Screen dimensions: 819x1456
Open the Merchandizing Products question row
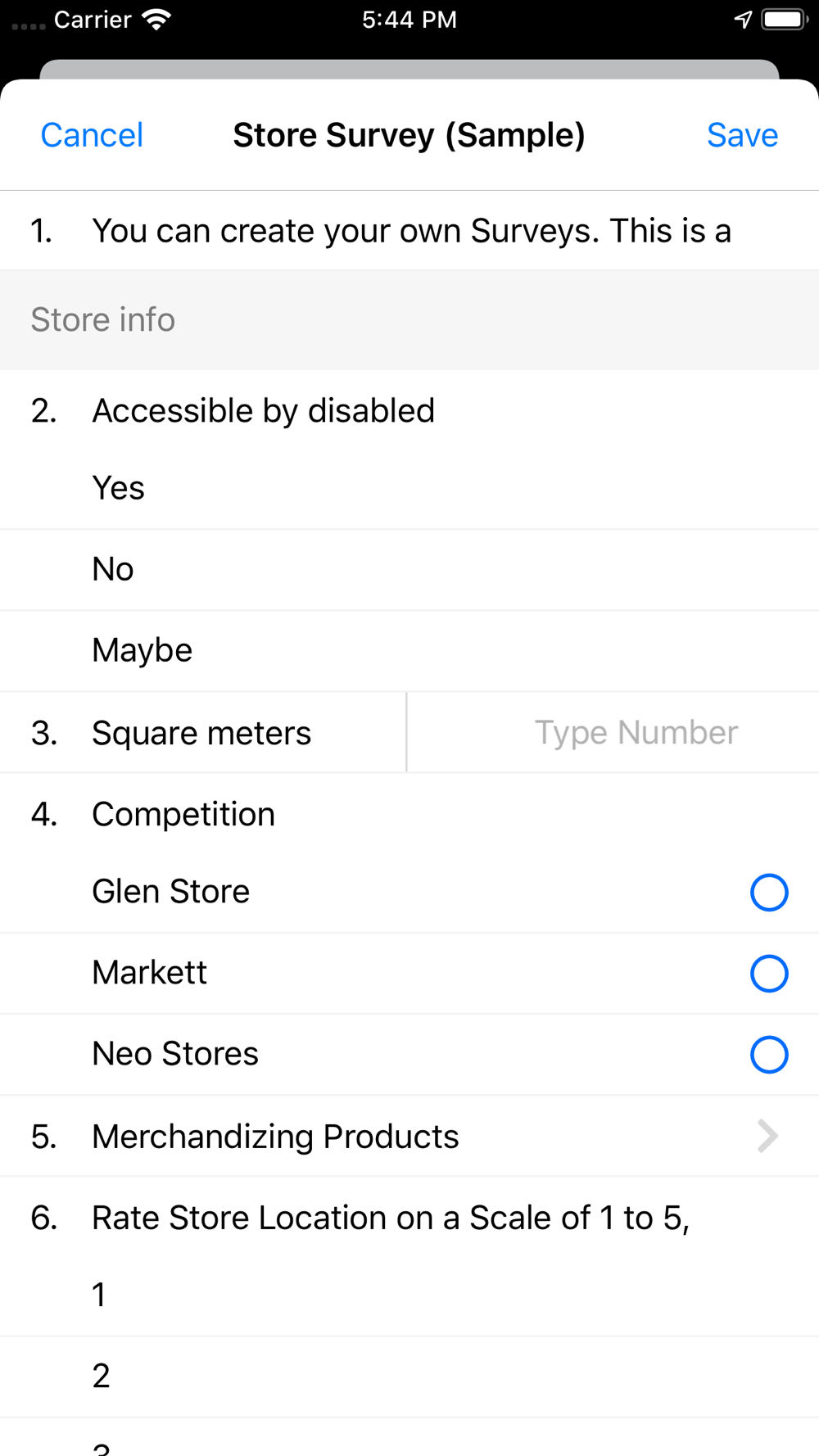pyautogui.click(x=409, y=1136)
